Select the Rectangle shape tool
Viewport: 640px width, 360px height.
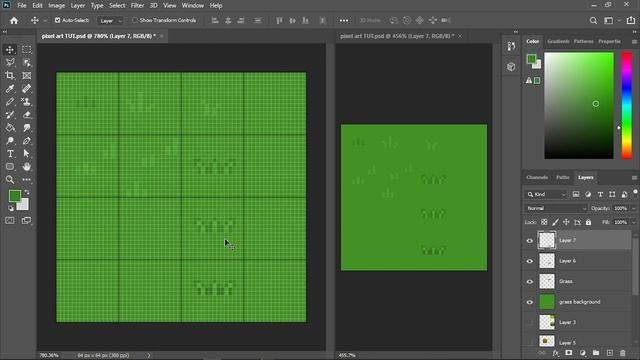(10, 167)
